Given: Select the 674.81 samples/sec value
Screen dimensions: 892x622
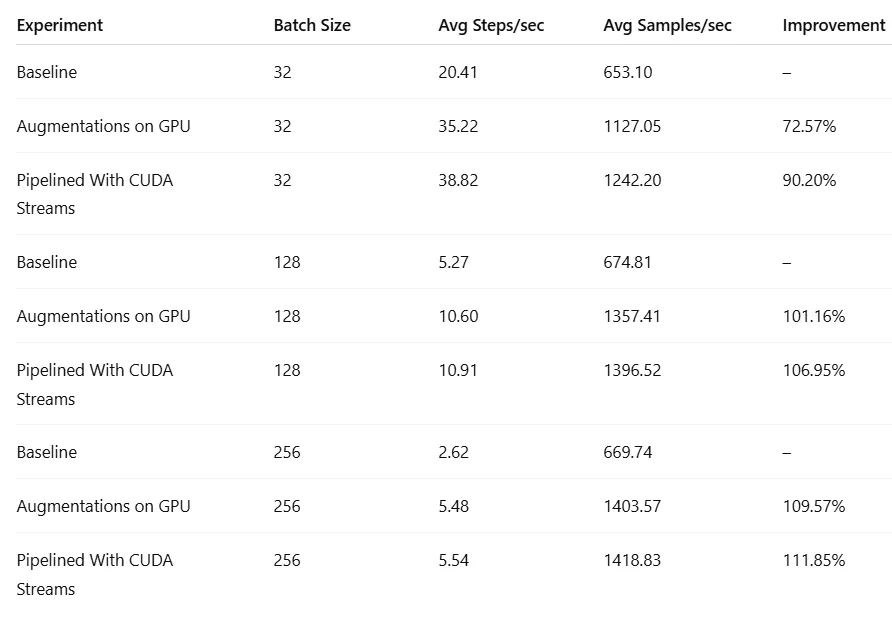Looking at the screenshot, I should [628, 262].
